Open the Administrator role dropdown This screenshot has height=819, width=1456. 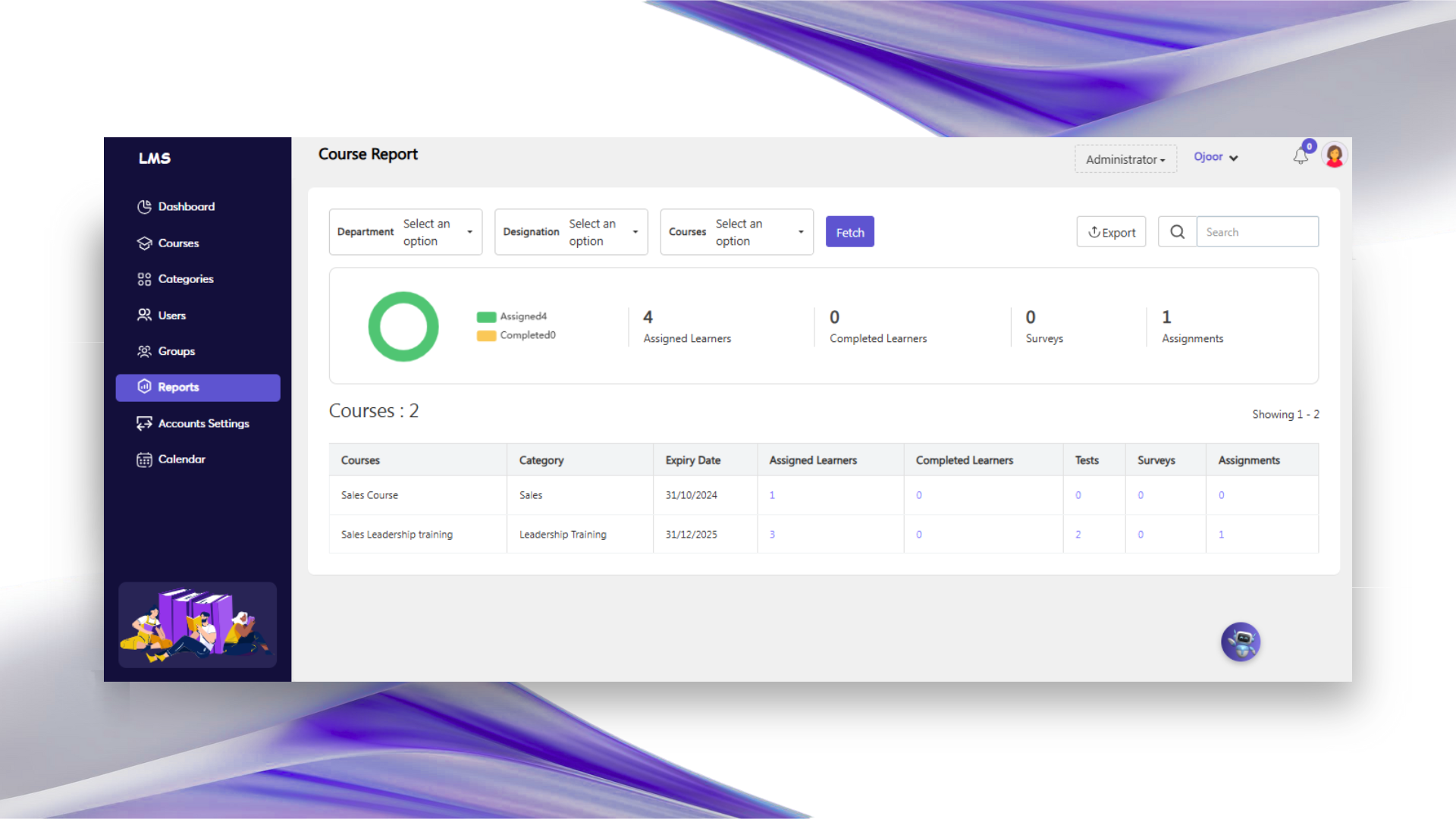pyautogui.click(x=1125, y=159)
